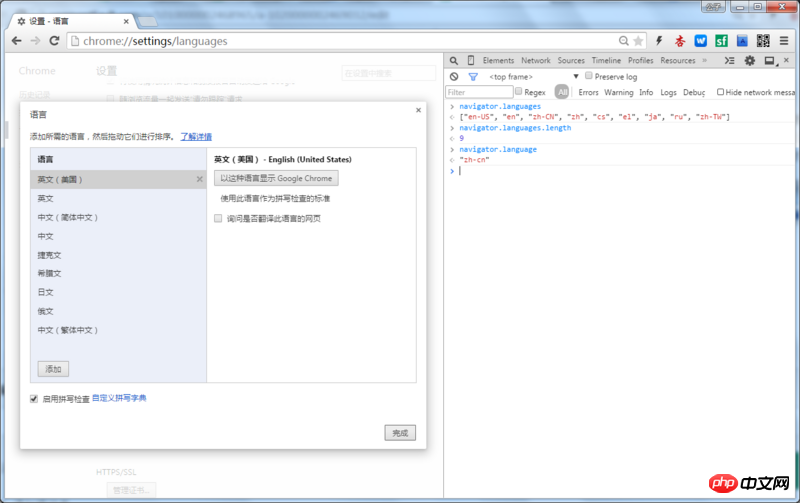Image resolution: width=800 pixels, height=503 pixels.
Task: Click 以这种语言显示 Google Chrome button
Action: click(x=276, y=178)
